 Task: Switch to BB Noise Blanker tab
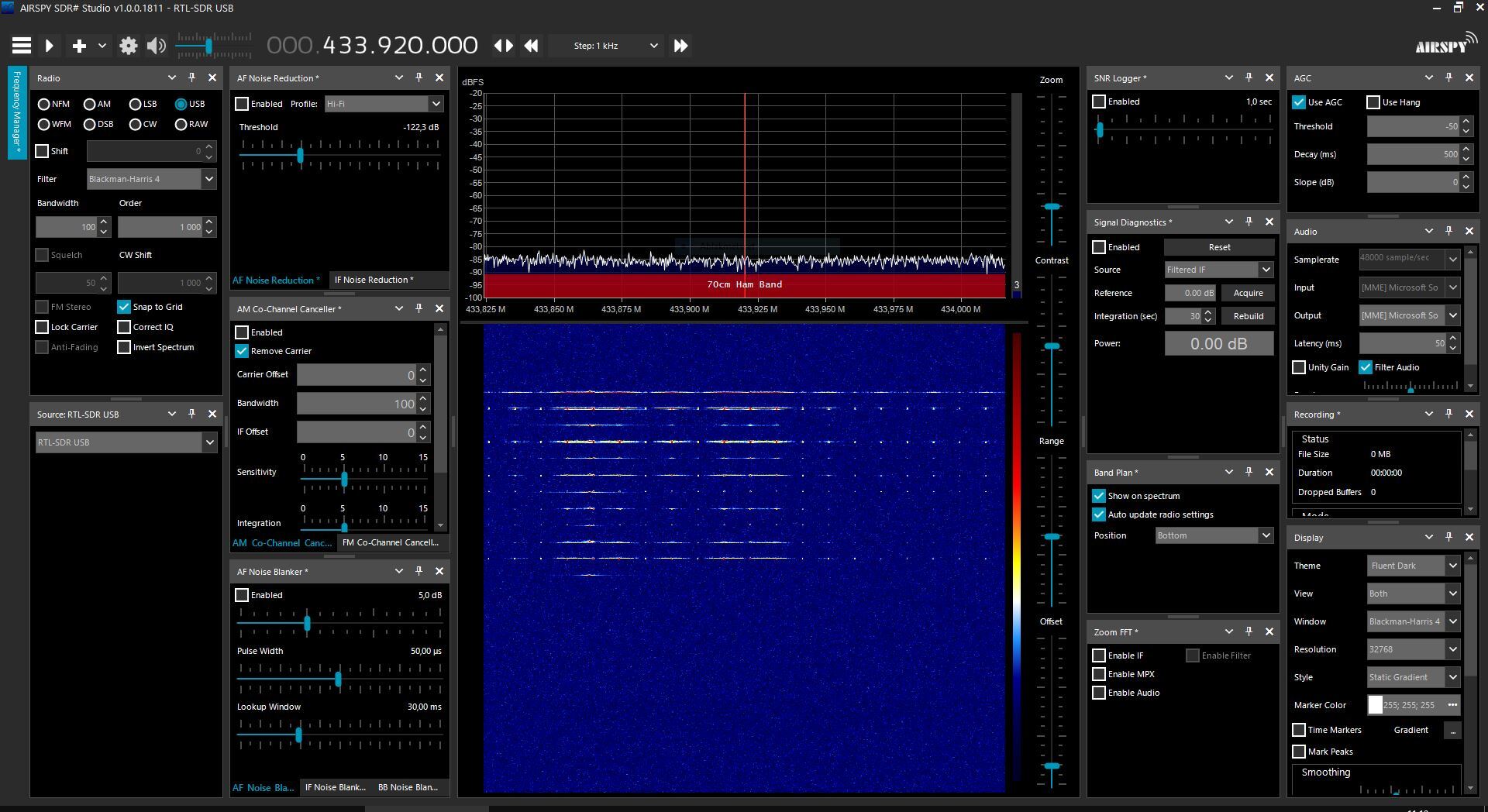408,787
